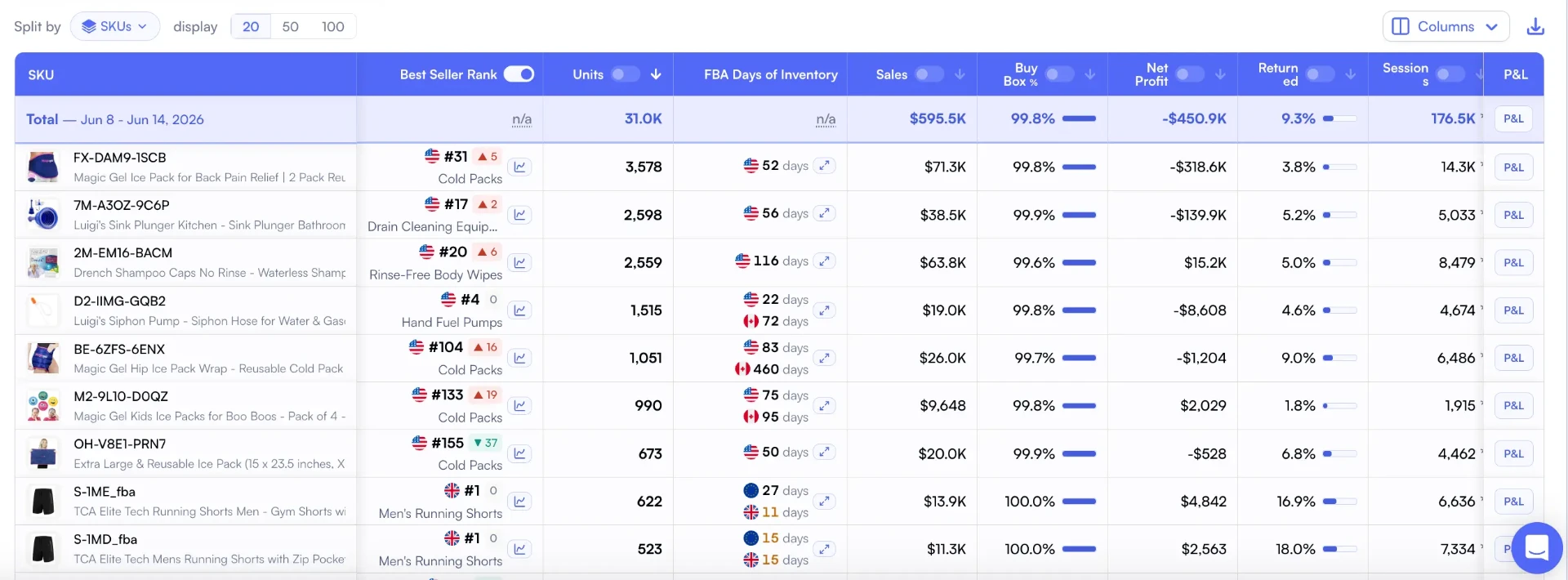The height and width of the screenshot is (580, 1568).
Task: Open the Columns dropdown
Action: [x=1445, y=26]
